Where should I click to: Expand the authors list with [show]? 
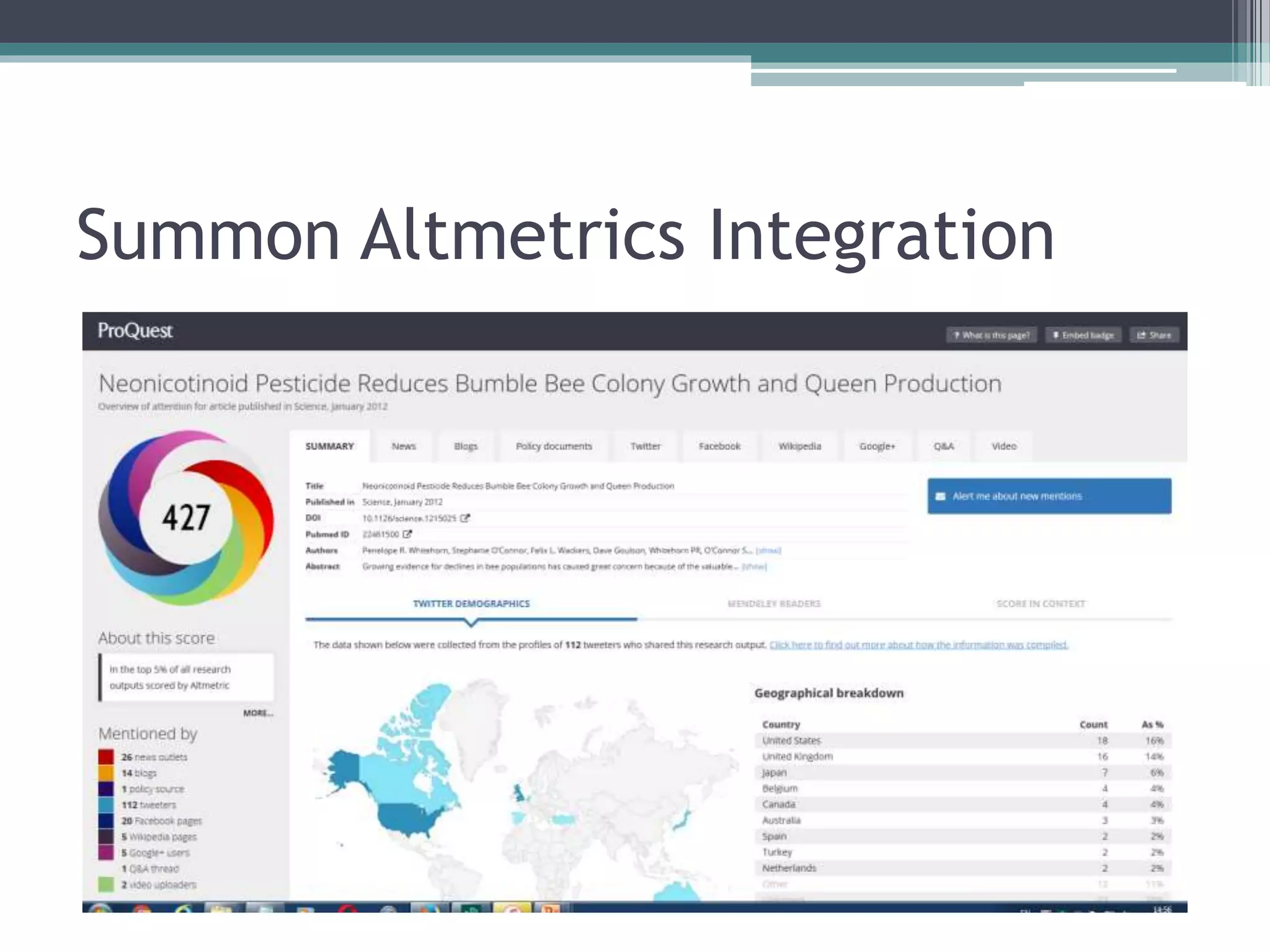pos(768,550)
